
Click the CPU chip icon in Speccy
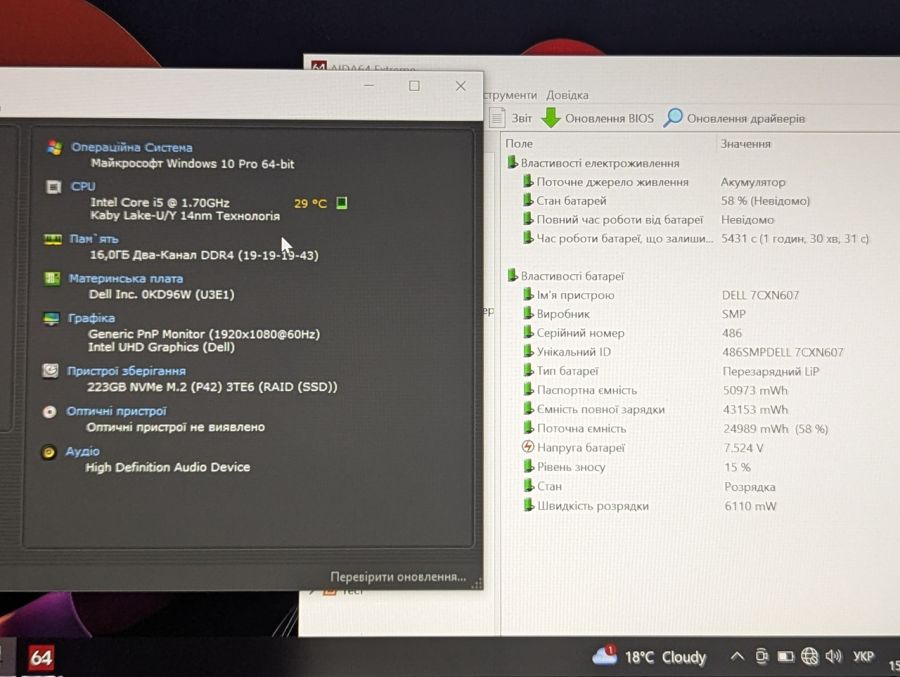pyautogui.click(x=53, y=187)
